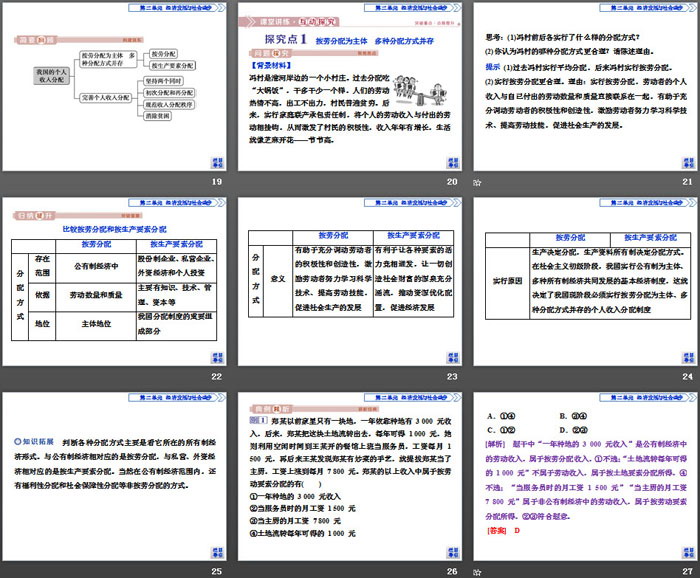This screenshot has height=578, width=700.
Task: Select slide 19 thumbnail with mind map
Action: [x=114, y=87]
